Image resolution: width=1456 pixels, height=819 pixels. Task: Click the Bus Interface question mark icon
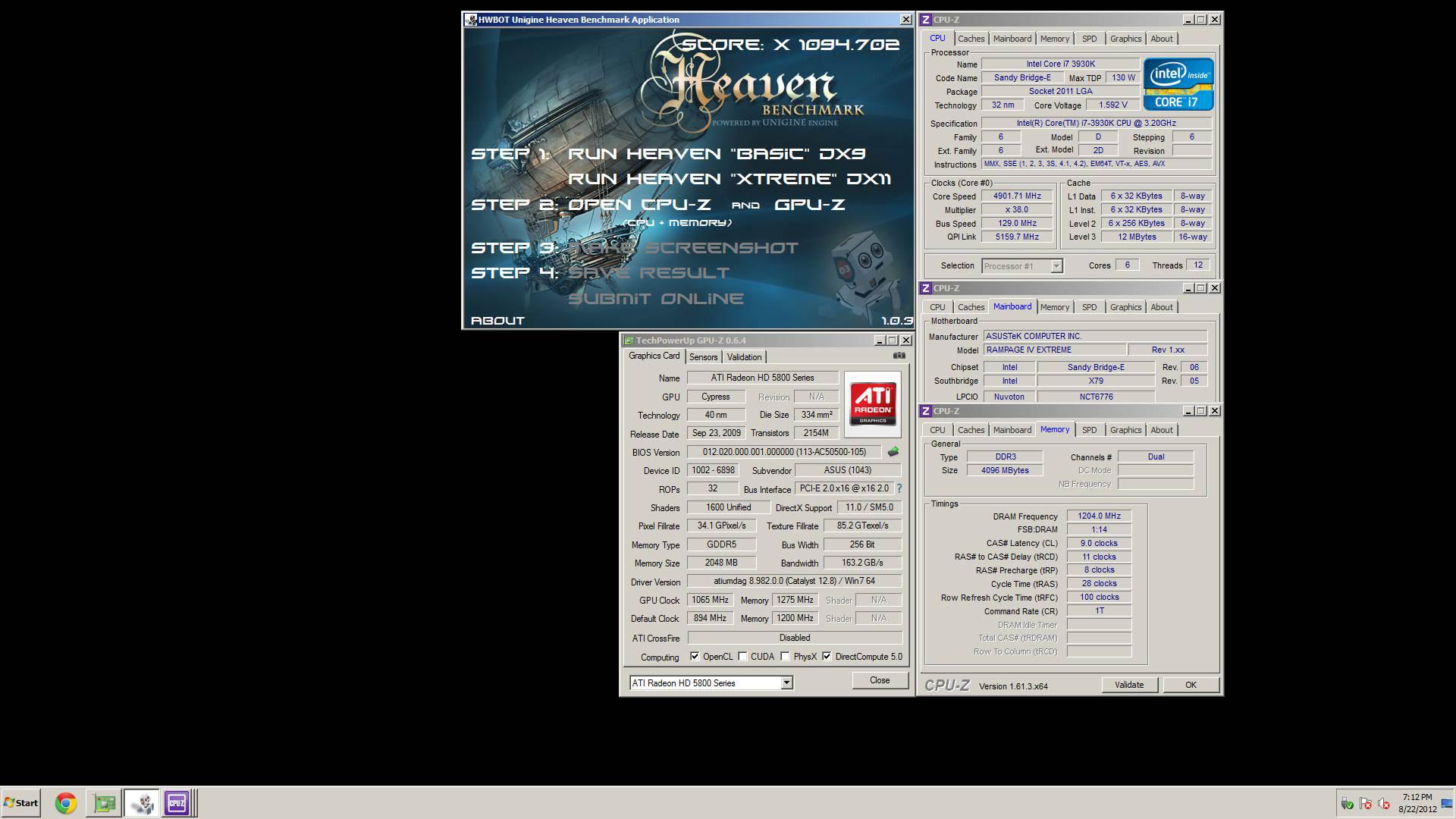[x=899, y=488]
